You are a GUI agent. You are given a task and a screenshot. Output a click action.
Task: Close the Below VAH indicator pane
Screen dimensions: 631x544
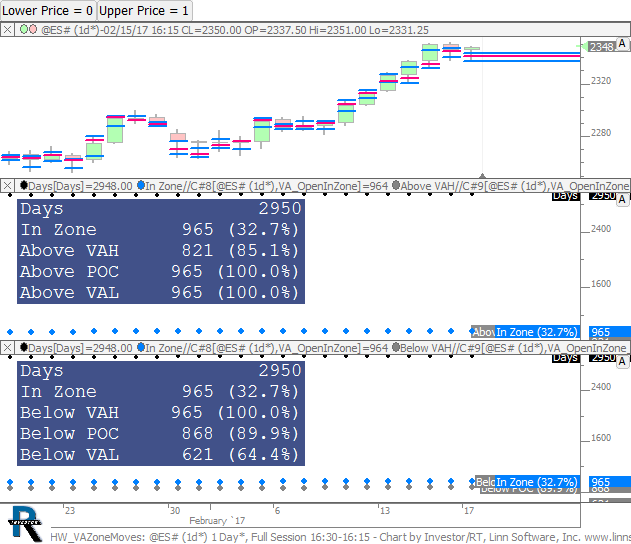click(7, 348)
